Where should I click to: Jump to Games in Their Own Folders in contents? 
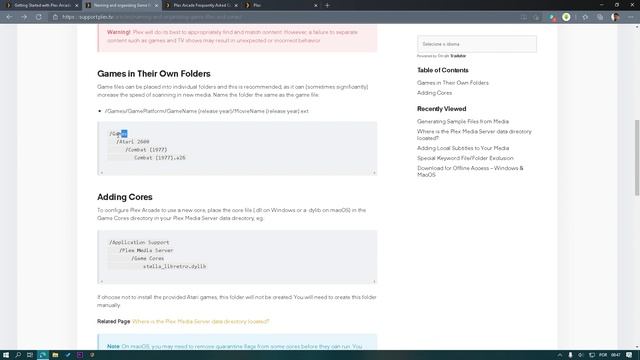point(453,83)
